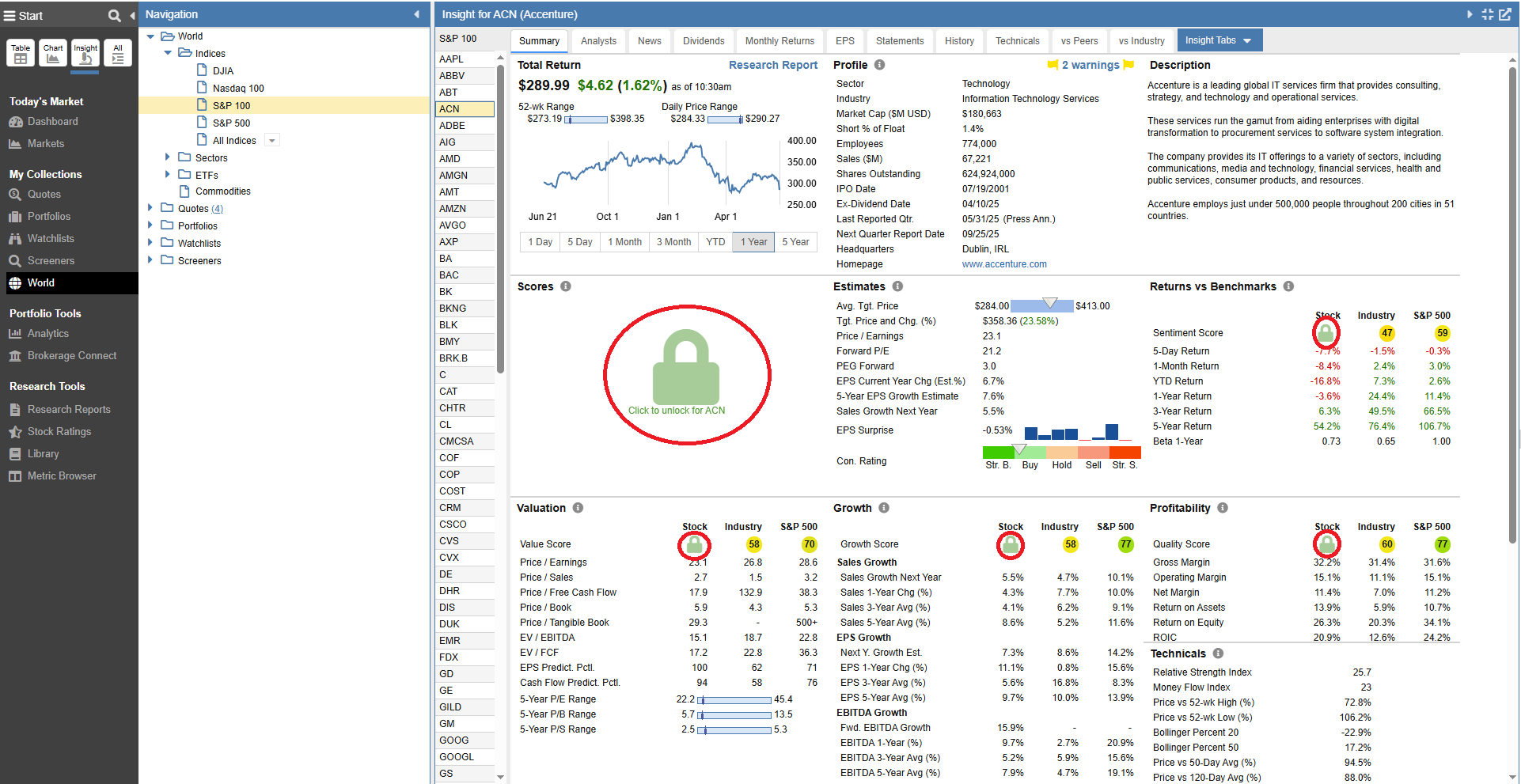The height and width of the screenshot is (784, 1521).
Task: Select the 5 Day chart range
Action: click(x=580, y=242)
